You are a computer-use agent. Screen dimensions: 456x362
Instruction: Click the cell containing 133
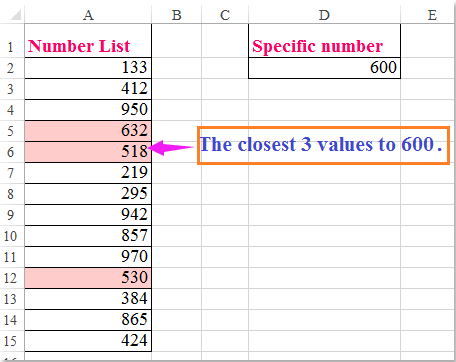pos(88,68)
